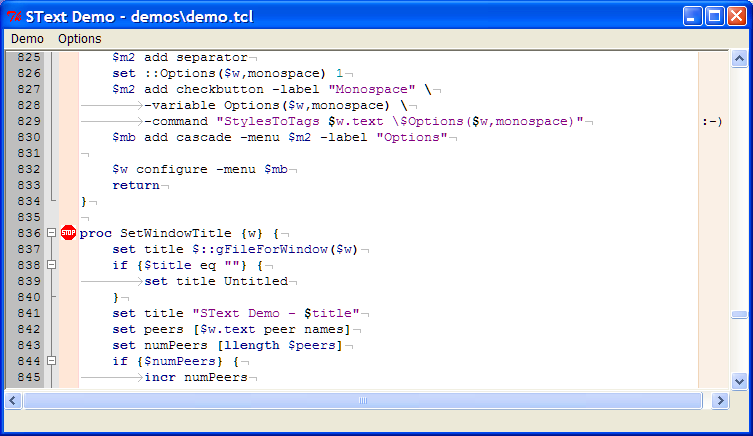Click the vertical scrollbar down arrow
753x436 pixels.
[x=739, y=380]
